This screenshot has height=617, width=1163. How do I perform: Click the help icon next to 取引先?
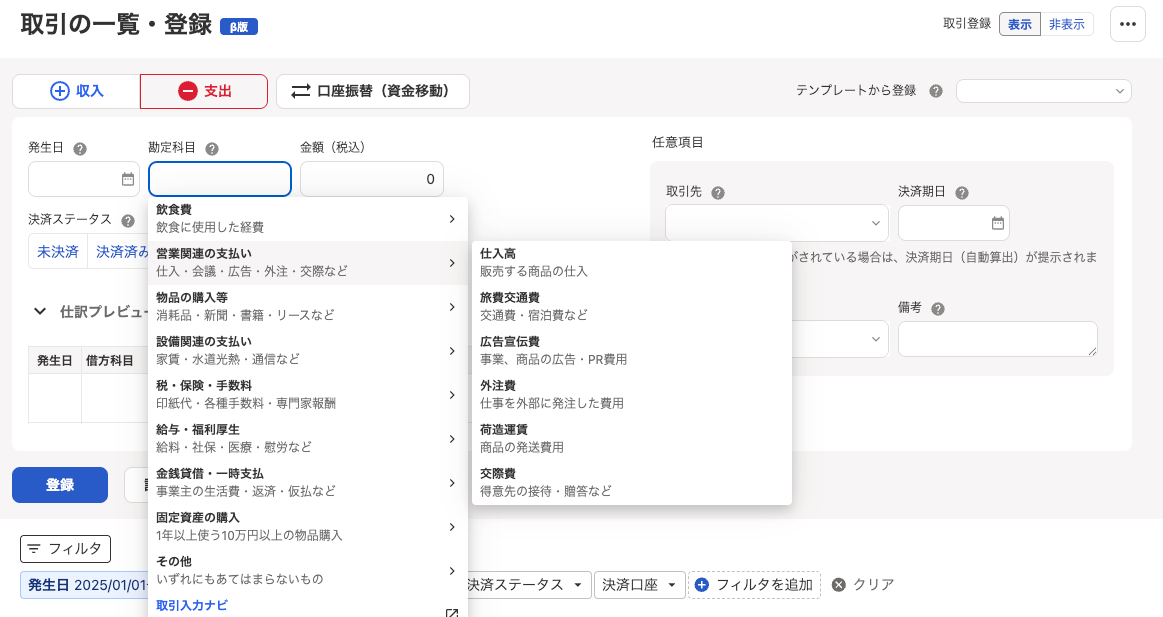(x=721, y=191)
